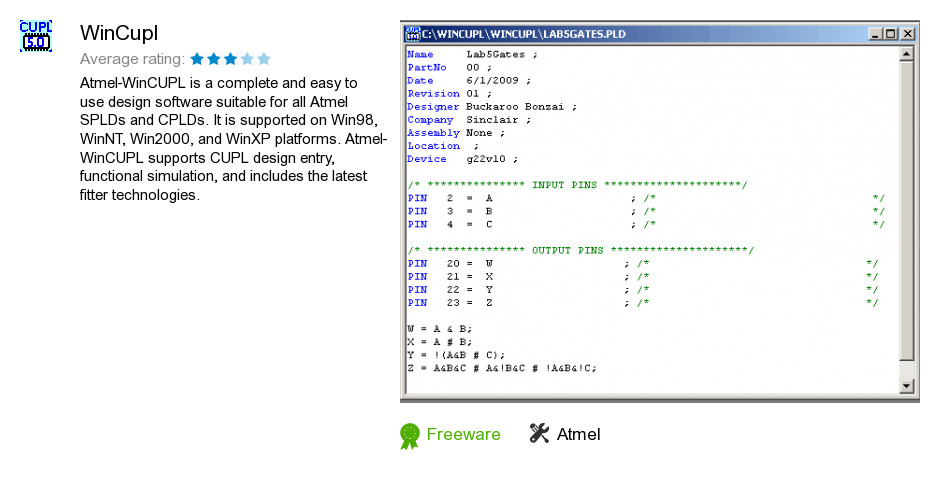Click the 'Assembly' keyword line

point(456,133)
